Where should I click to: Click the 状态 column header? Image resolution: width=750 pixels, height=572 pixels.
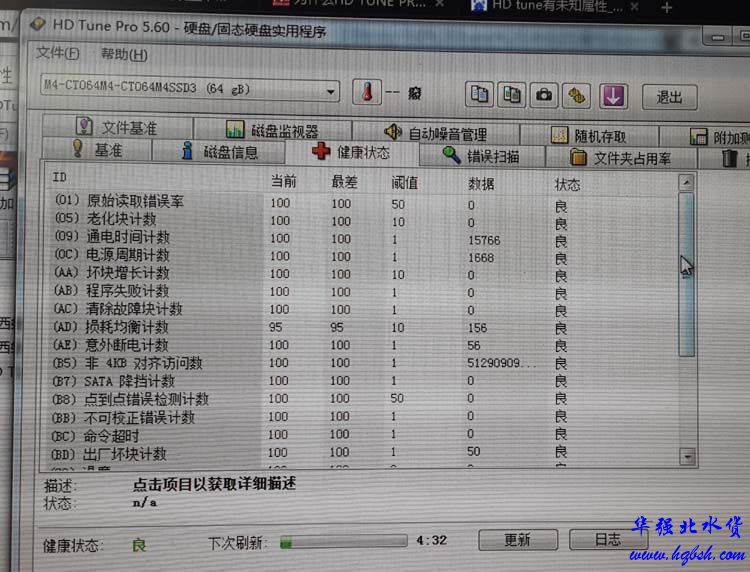point(567,185)
